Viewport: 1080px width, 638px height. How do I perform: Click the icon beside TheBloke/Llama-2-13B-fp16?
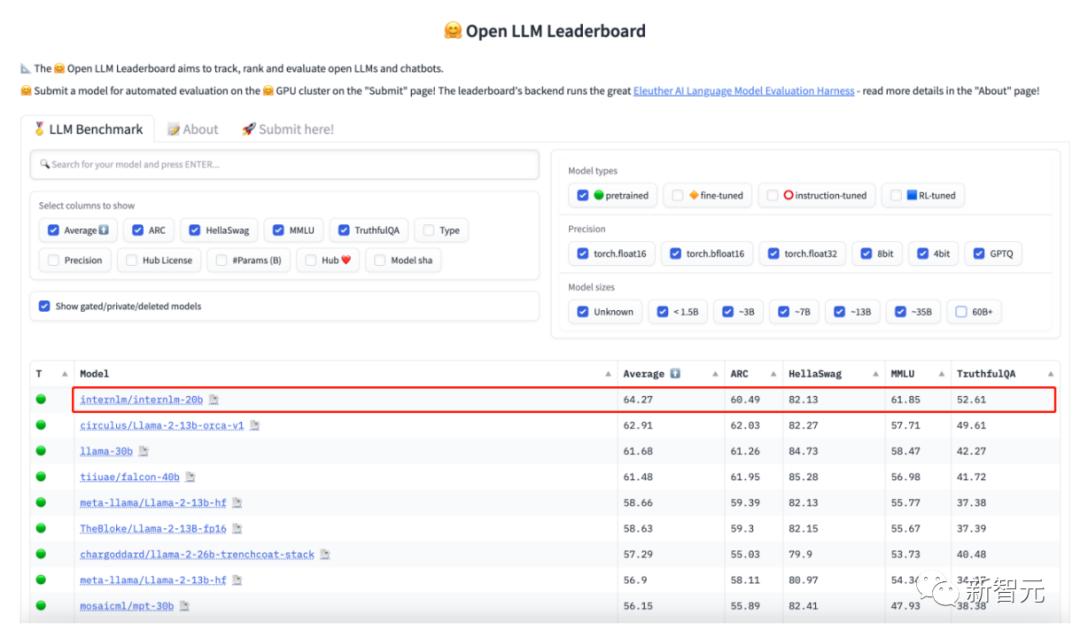(x=237, y=528)
